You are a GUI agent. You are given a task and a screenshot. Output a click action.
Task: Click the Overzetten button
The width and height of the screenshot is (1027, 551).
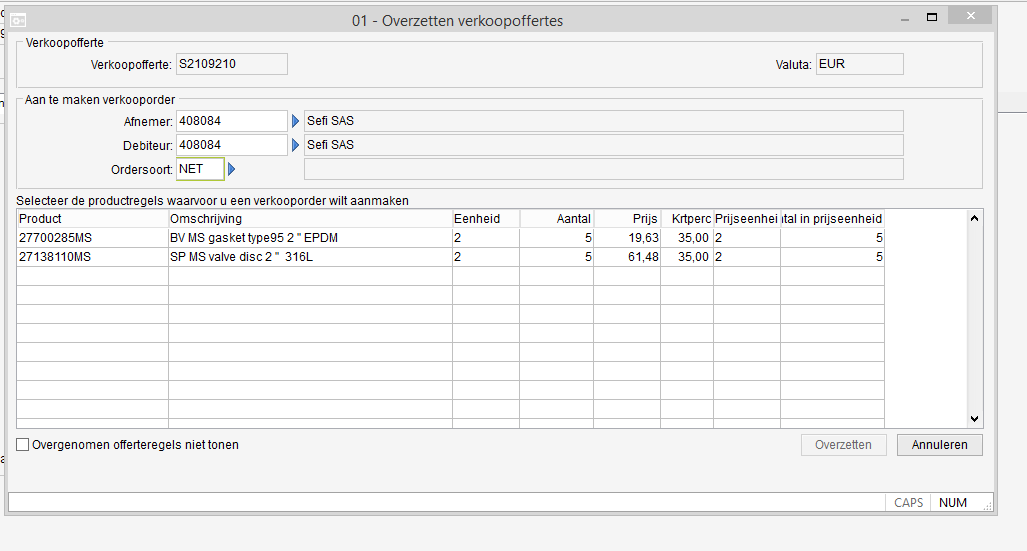[844, 445]
